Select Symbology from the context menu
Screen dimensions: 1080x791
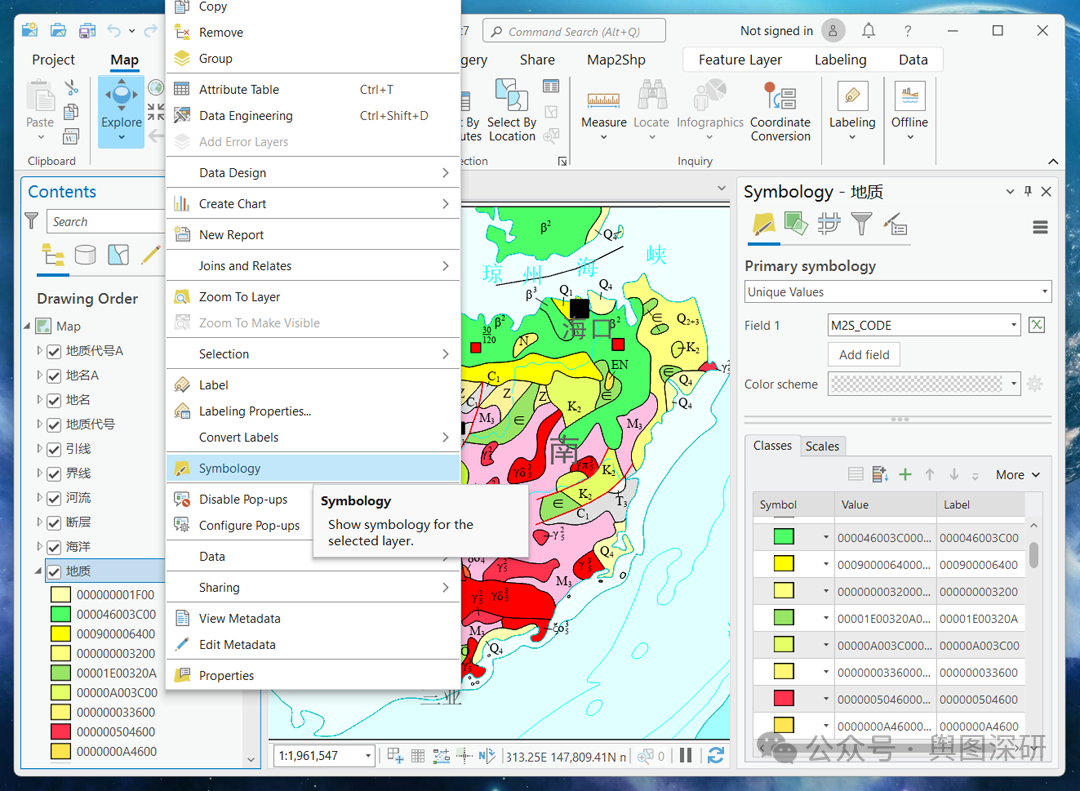click(230, 468)
